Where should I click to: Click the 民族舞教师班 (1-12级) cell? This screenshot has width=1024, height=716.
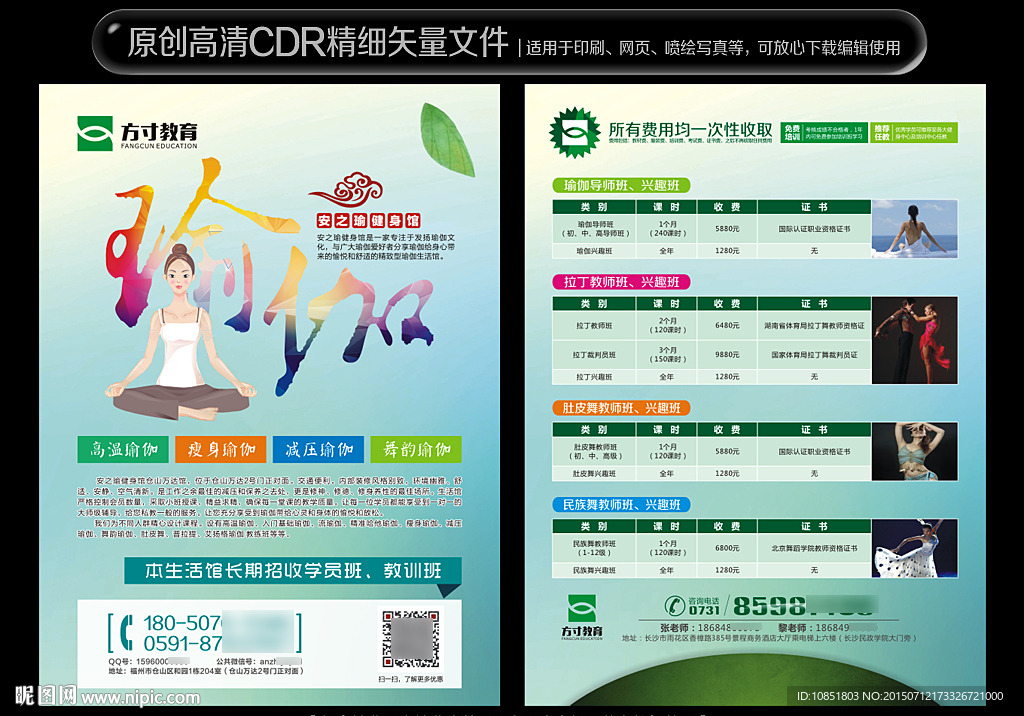pos(594,548)
